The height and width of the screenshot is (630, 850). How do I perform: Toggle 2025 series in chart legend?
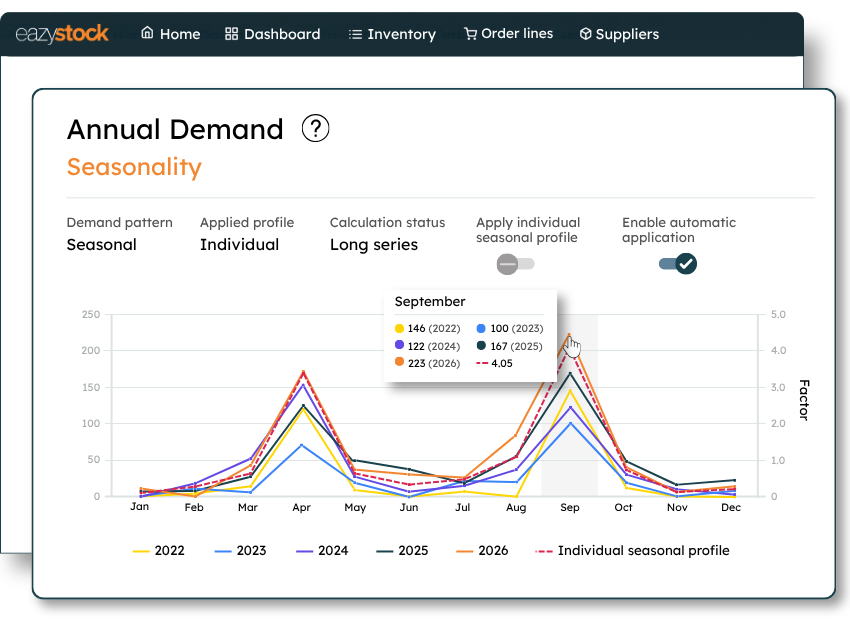402,551
